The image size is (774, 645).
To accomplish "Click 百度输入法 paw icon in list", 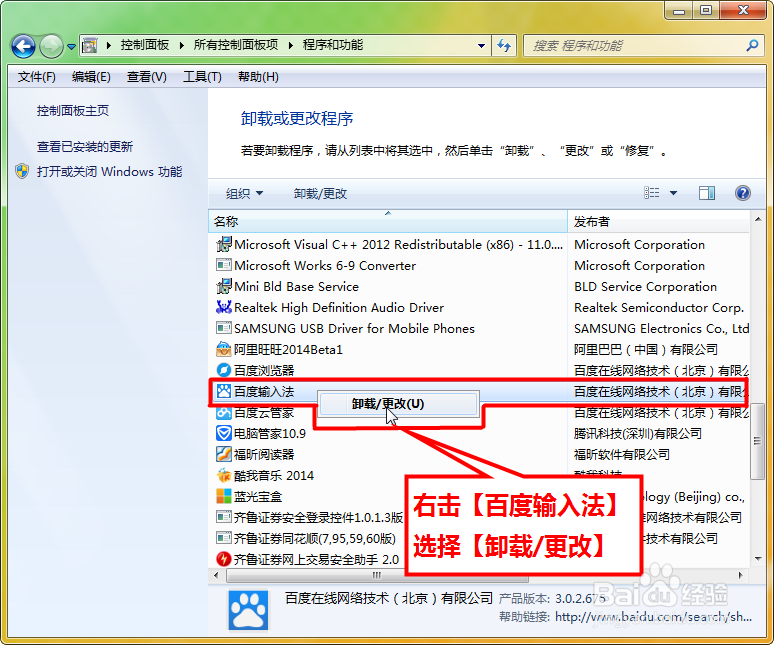I will point(224,391).
